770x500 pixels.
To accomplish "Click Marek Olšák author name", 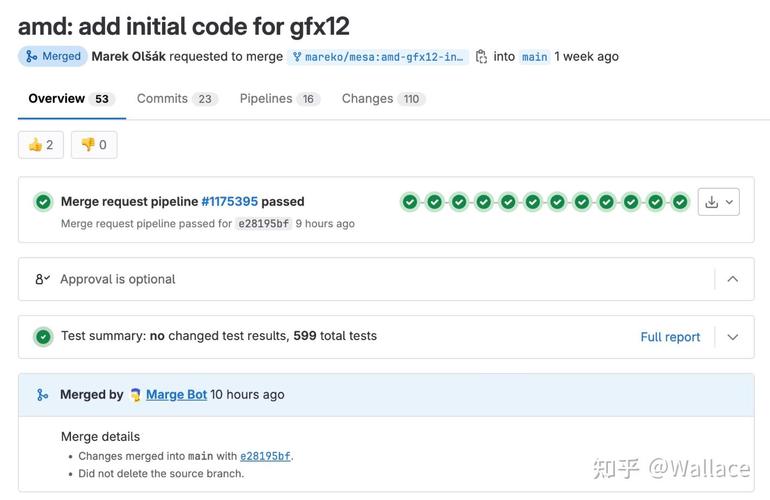I will [129, 56].
